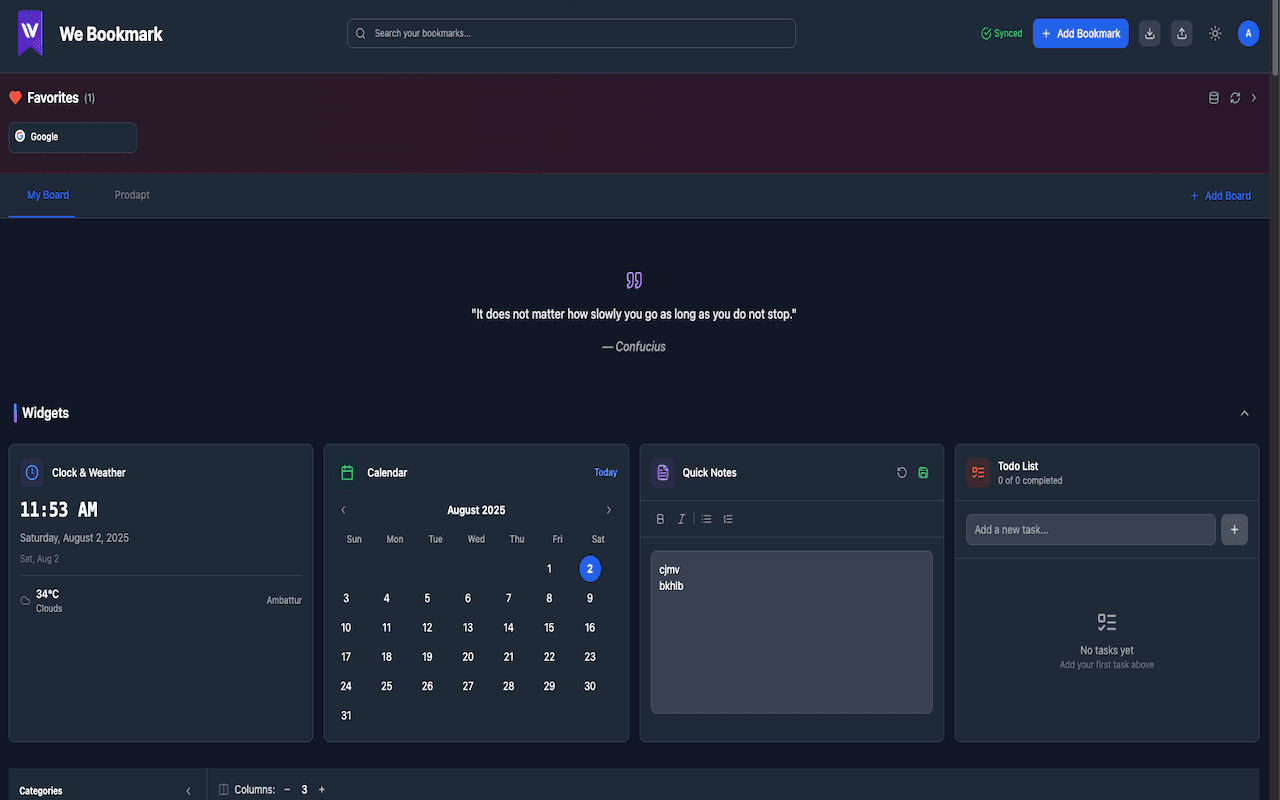Go to previous month in Calendar
Image resolution: width=1280 pixels, height=800 pixels.
[343, 510]
